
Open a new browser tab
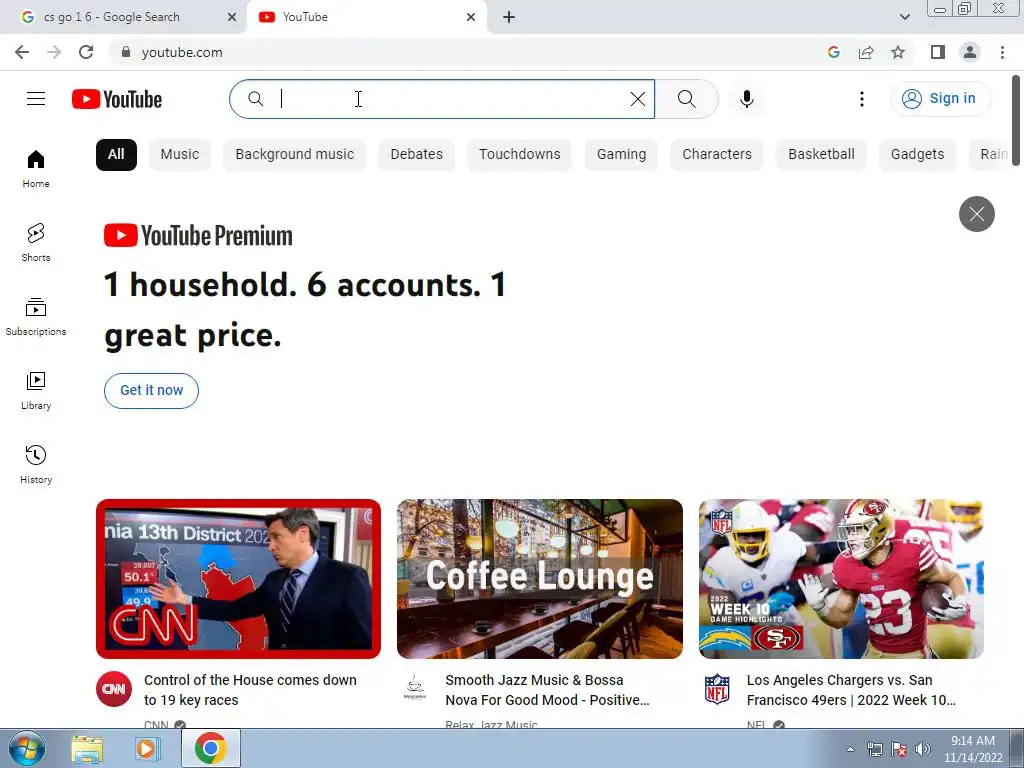[x=509, y=17]
